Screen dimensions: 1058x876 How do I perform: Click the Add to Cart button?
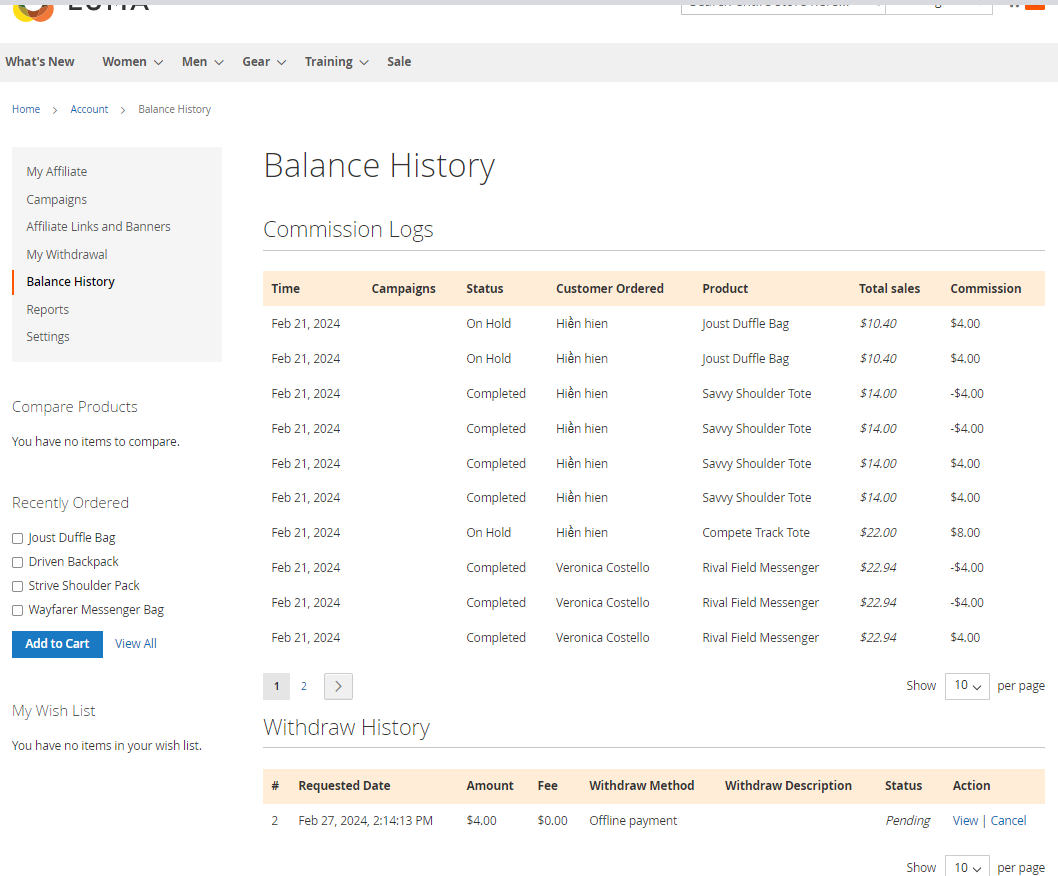[57, 644]
